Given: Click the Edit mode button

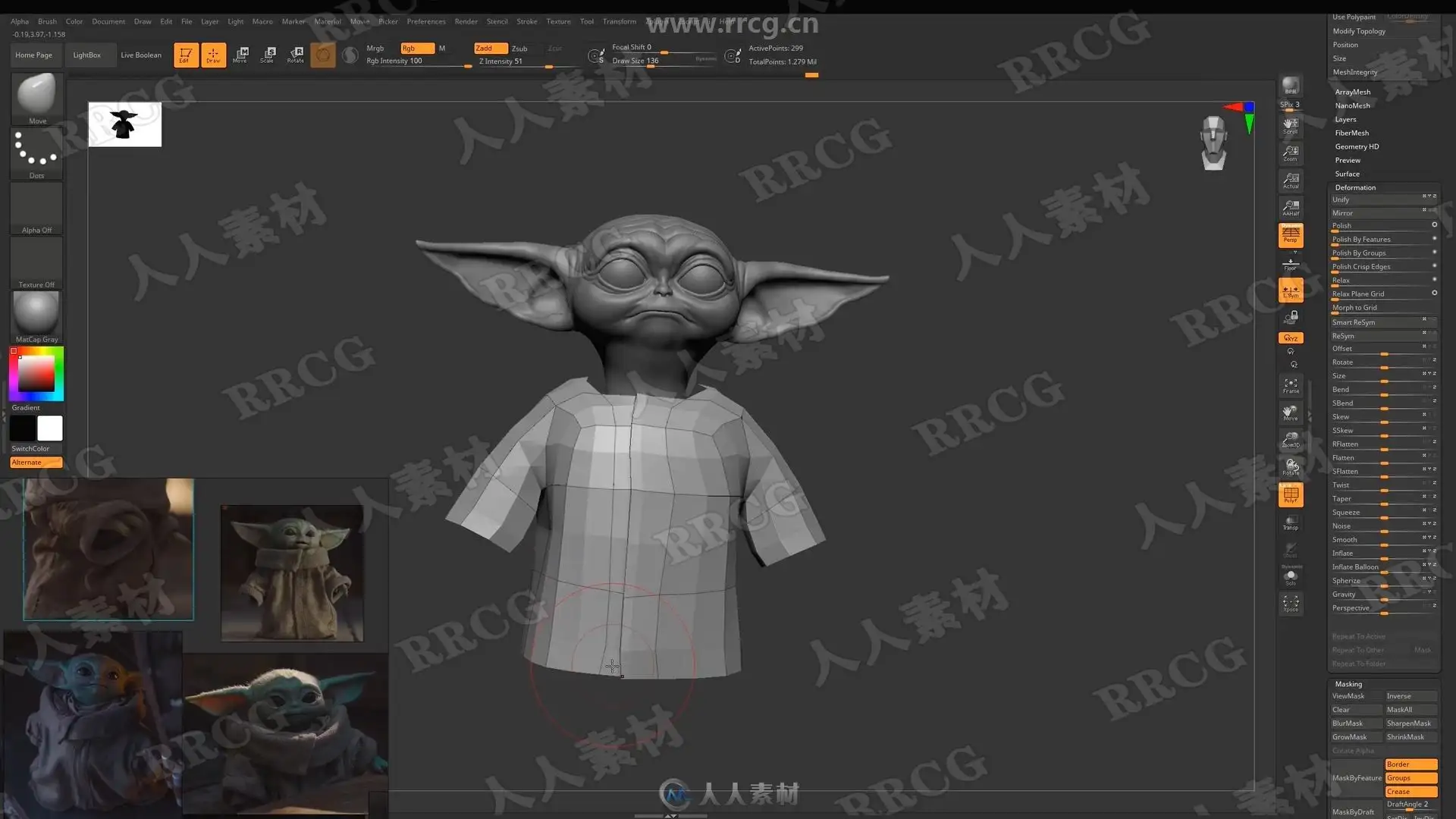Looking at the screenshot, I should point(186,55).
